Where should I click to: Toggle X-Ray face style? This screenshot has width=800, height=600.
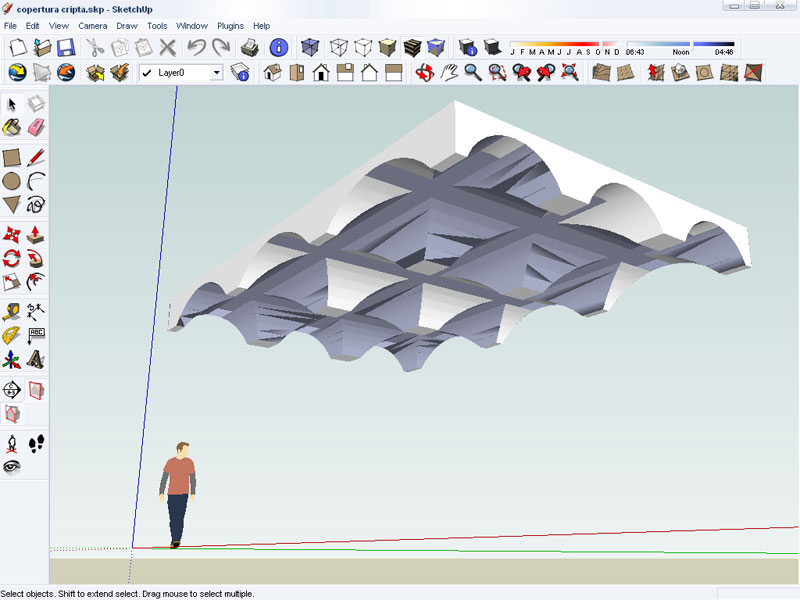point(310,47)
